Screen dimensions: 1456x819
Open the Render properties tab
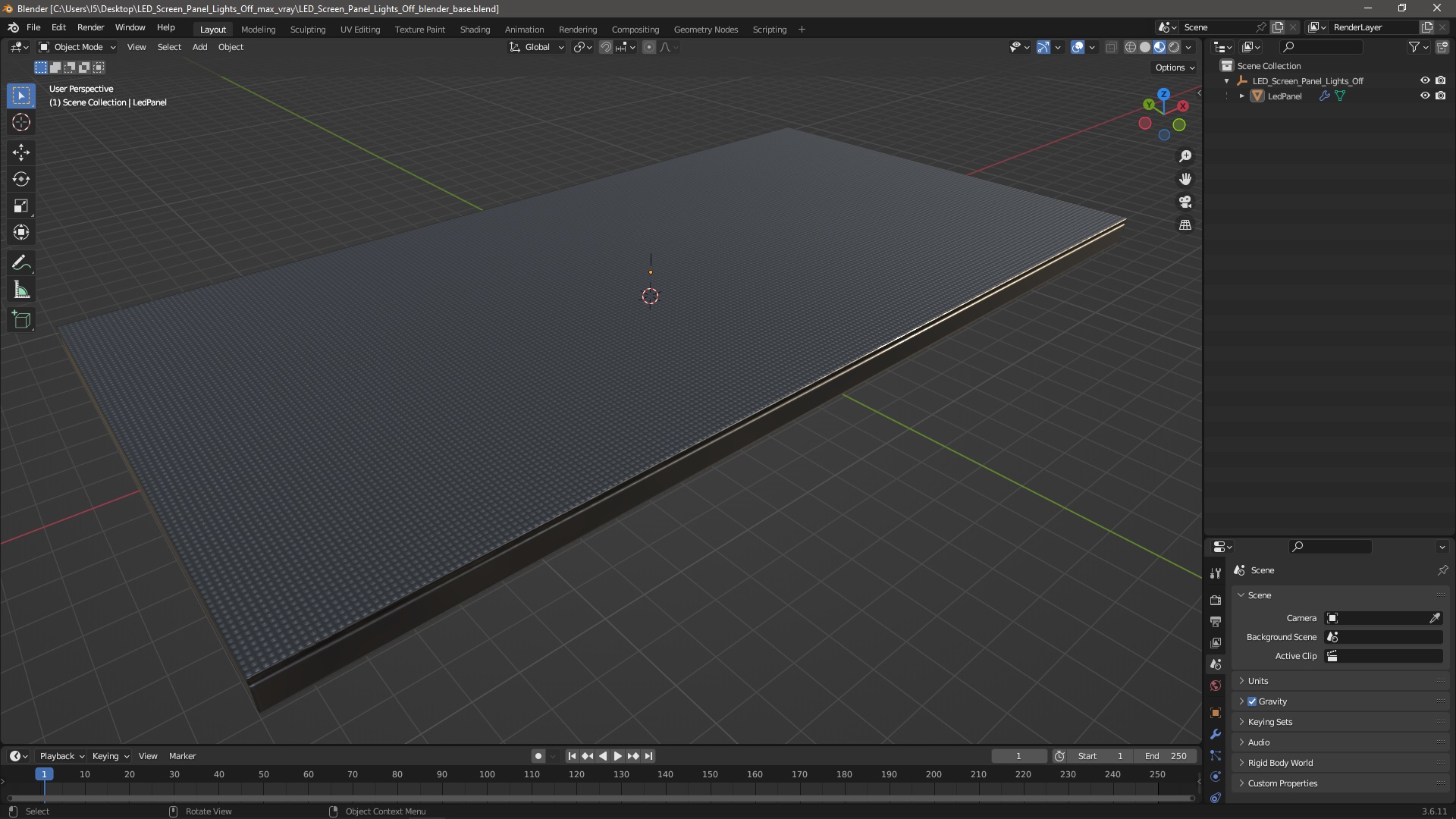1216,600
